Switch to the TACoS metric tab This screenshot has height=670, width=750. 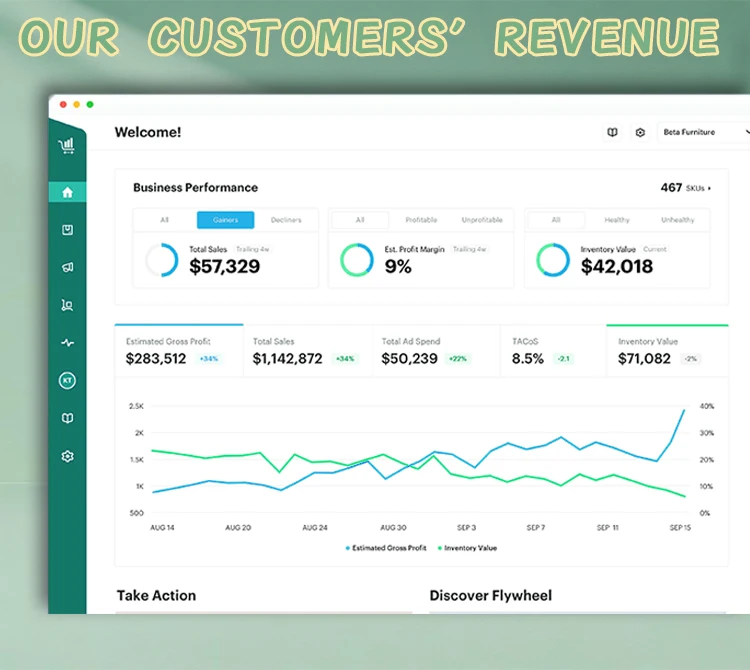click(x=552, y=351)
